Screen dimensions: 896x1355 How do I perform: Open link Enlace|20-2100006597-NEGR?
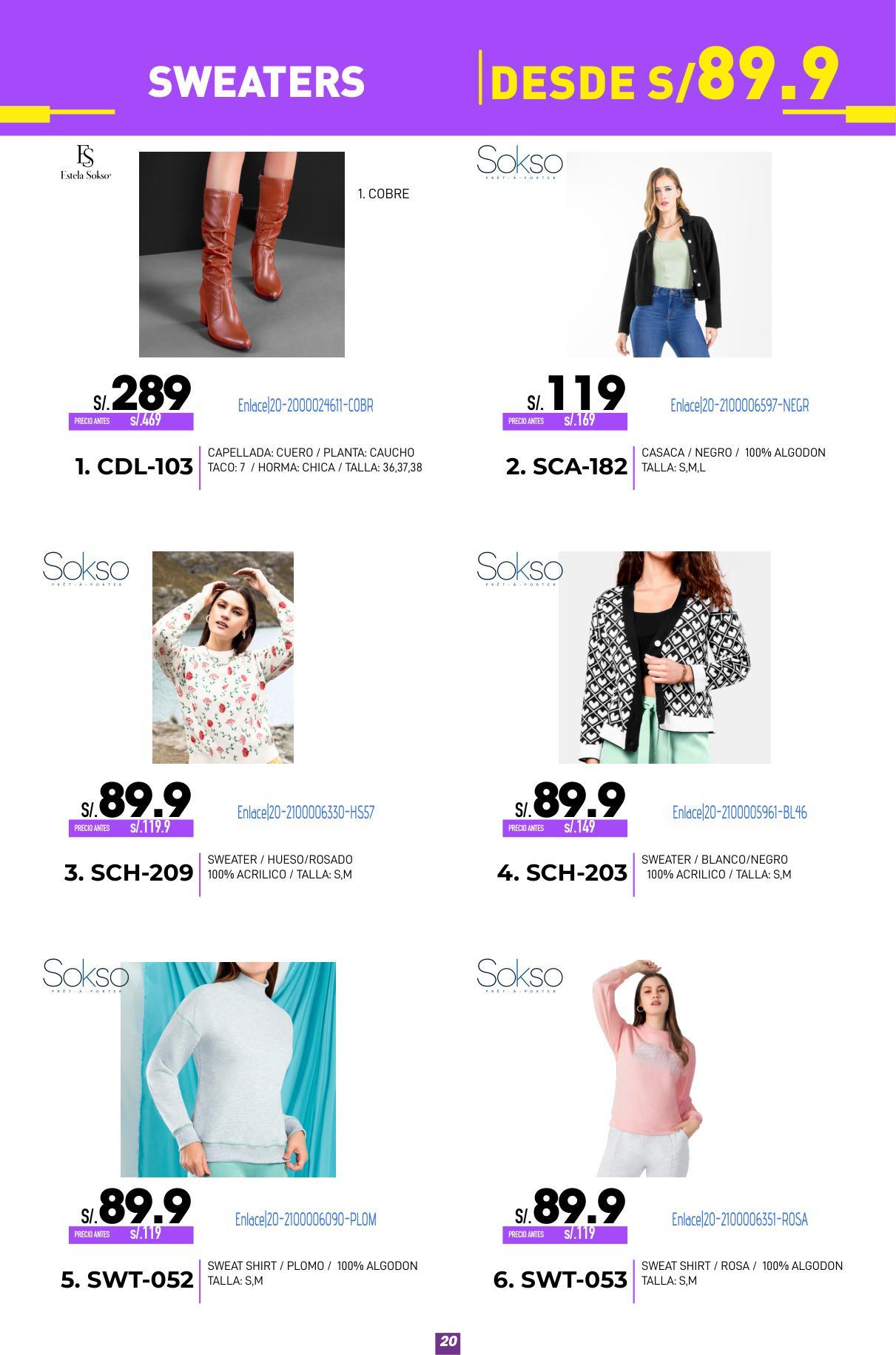pyautogui.click(x=740, y=406)
